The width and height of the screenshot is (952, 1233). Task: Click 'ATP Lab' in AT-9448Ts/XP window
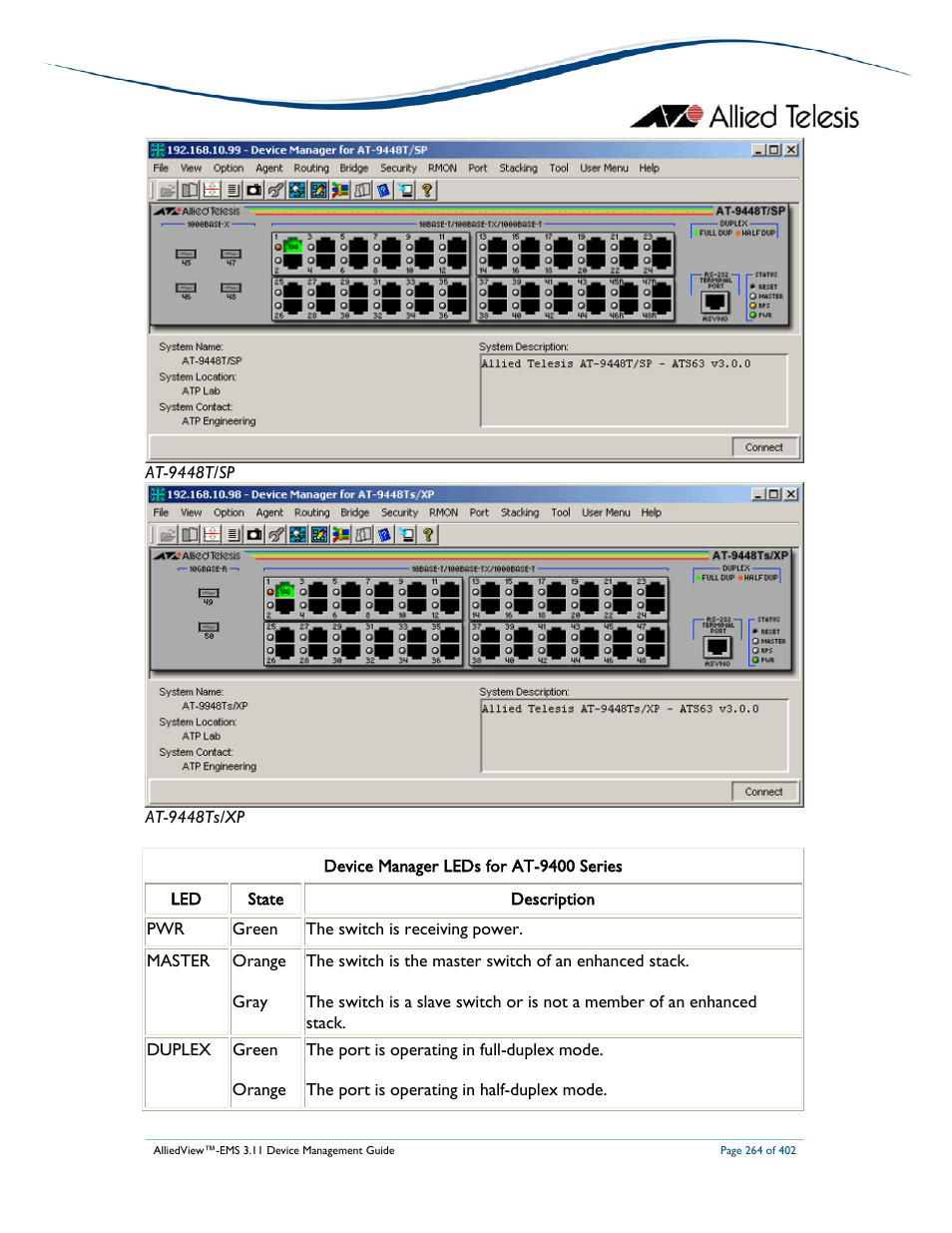[201, 736]
